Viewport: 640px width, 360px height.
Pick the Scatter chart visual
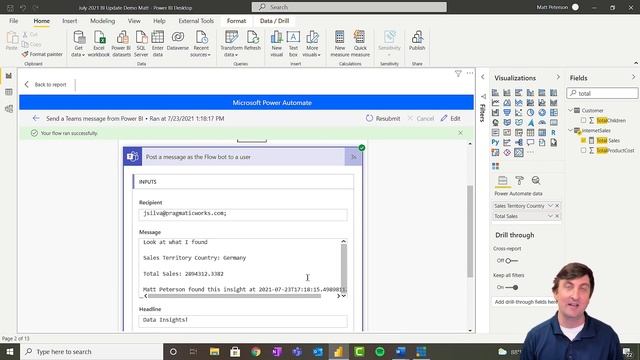tap(519, 112)
